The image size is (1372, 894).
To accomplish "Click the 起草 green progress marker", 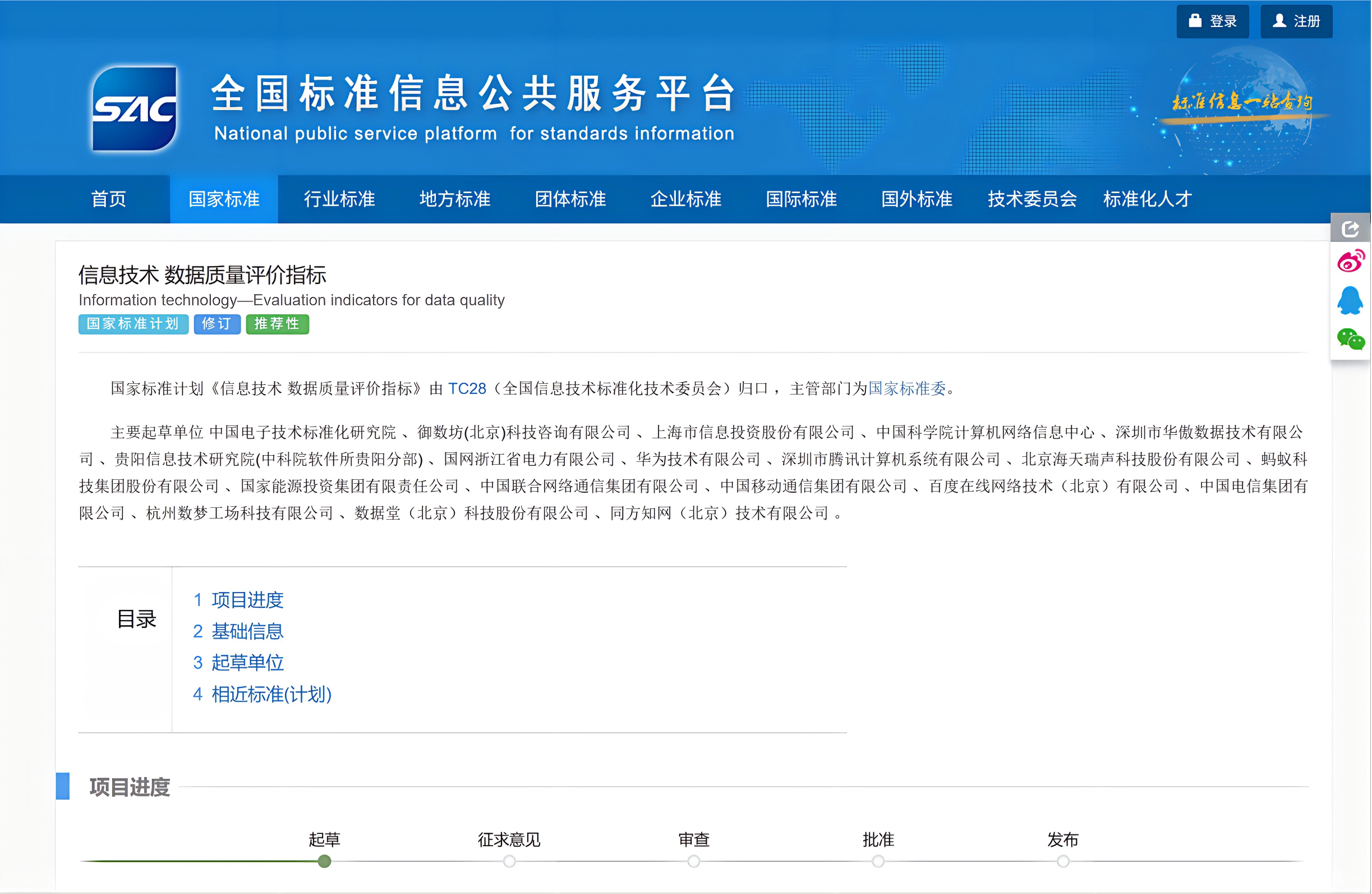I will click(325, 861).
